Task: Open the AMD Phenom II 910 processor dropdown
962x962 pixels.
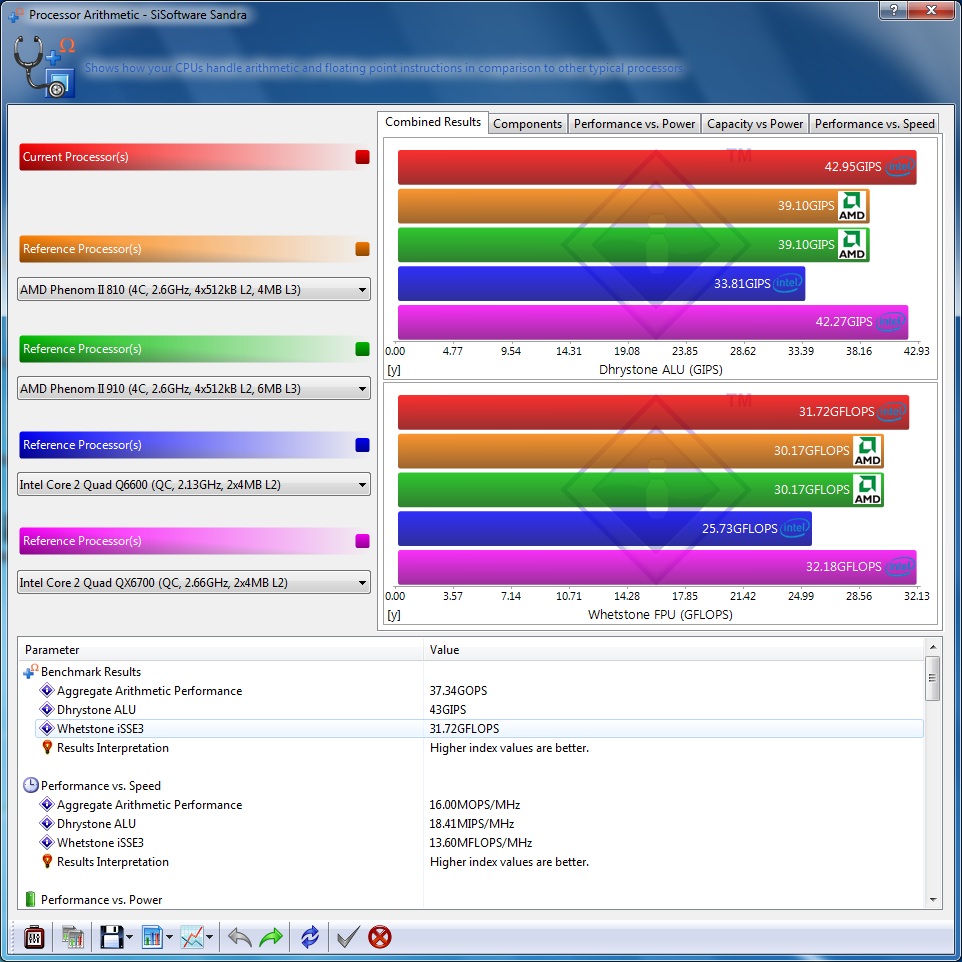Action: [x=194, y=388]
